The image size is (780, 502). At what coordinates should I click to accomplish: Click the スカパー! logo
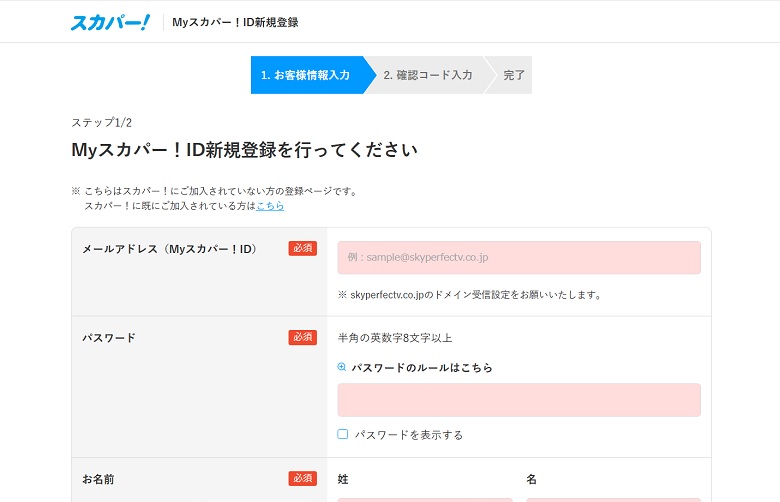[110, 22]
